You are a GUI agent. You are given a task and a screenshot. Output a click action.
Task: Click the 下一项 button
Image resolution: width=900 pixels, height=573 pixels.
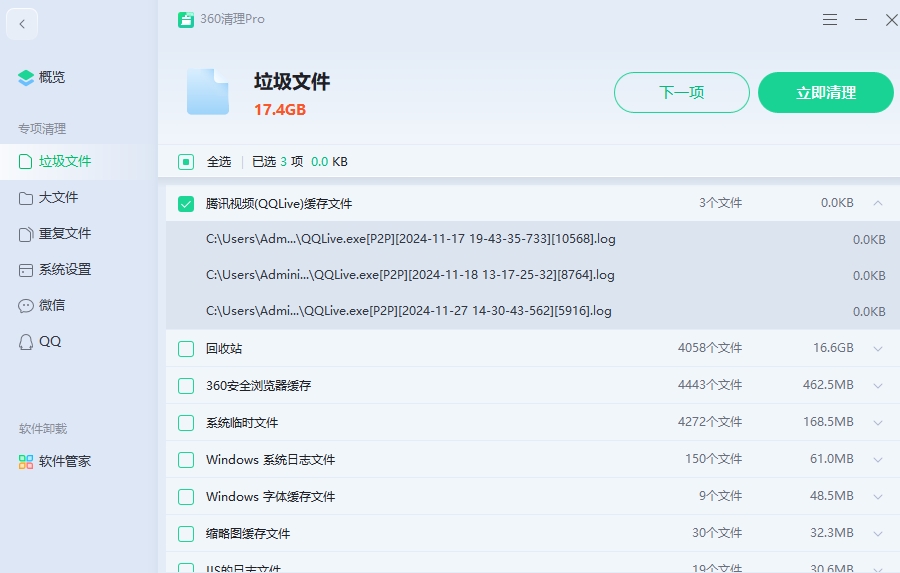tap(681, 92)
